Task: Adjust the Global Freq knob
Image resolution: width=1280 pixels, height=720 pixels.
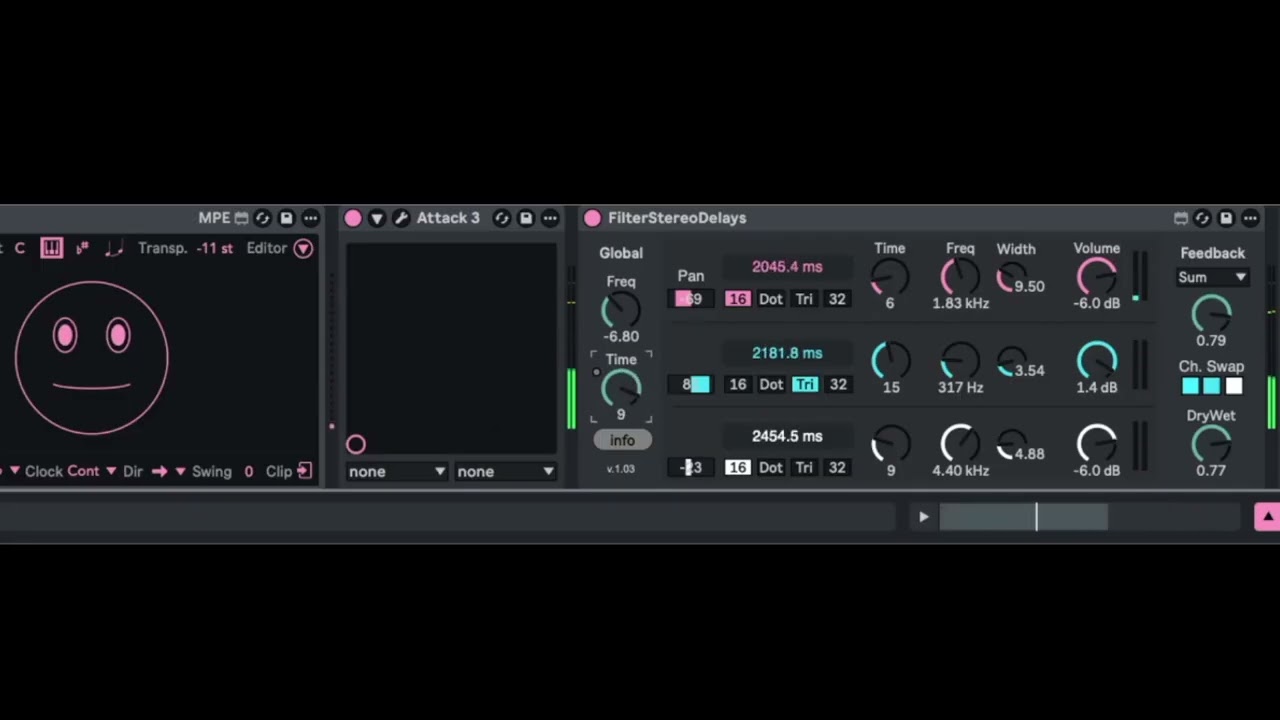Action: click(x=621, y=312)
